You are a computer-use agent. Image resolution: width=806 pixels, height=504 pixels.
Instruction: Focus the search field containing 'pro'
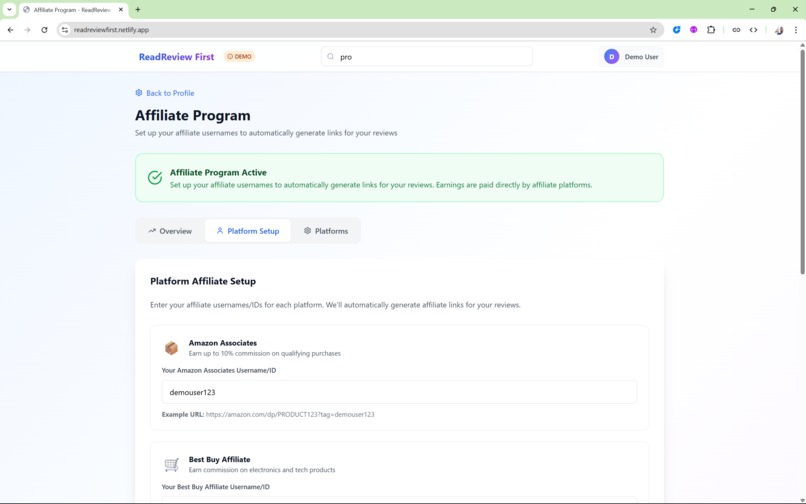point(427,57)
